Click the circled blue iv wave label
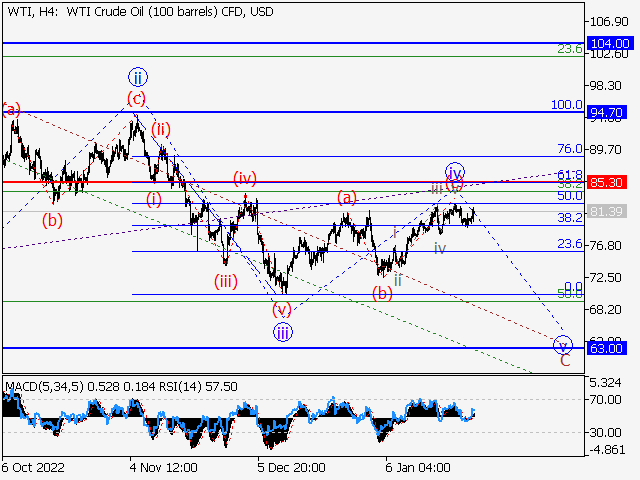 455,172
